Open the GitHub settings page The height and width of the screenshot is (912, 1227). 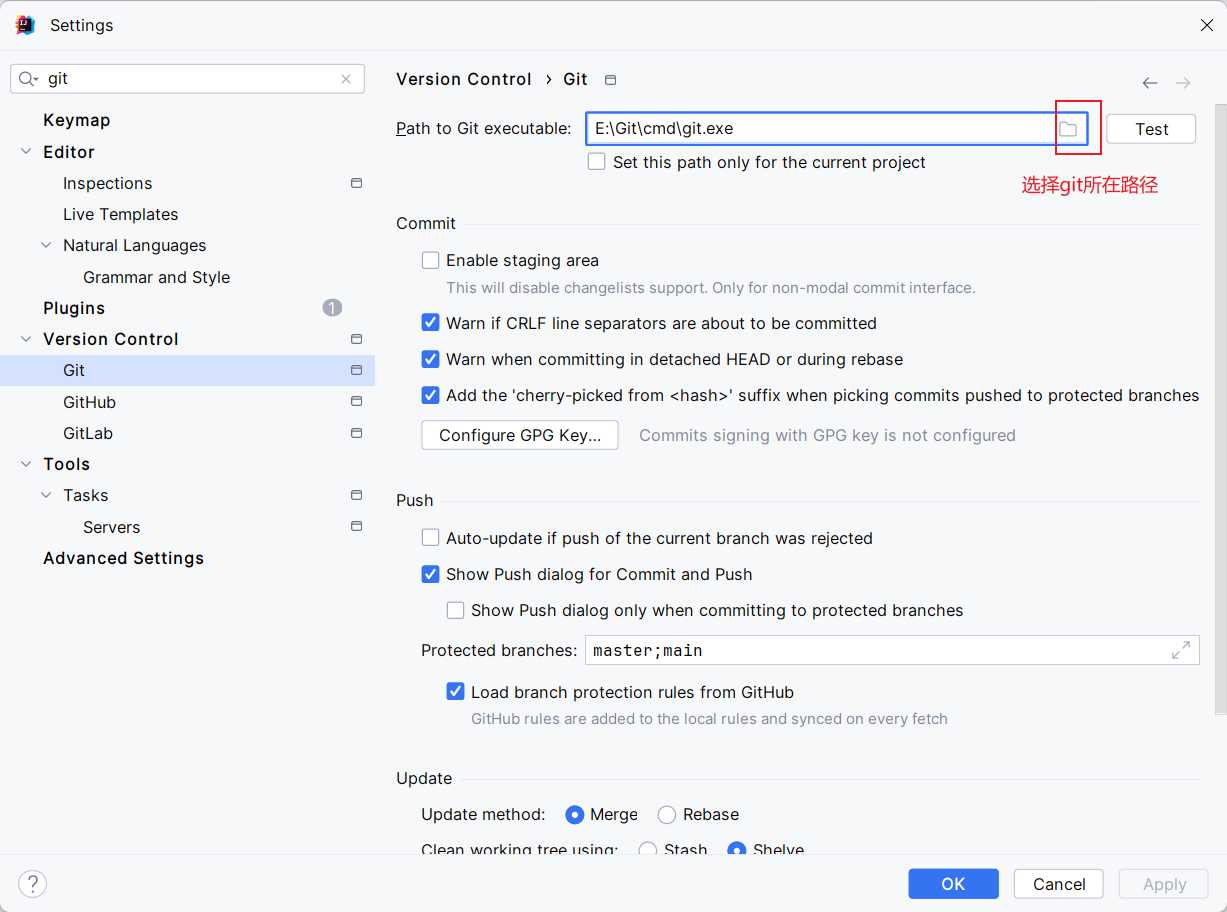point(89,402)
